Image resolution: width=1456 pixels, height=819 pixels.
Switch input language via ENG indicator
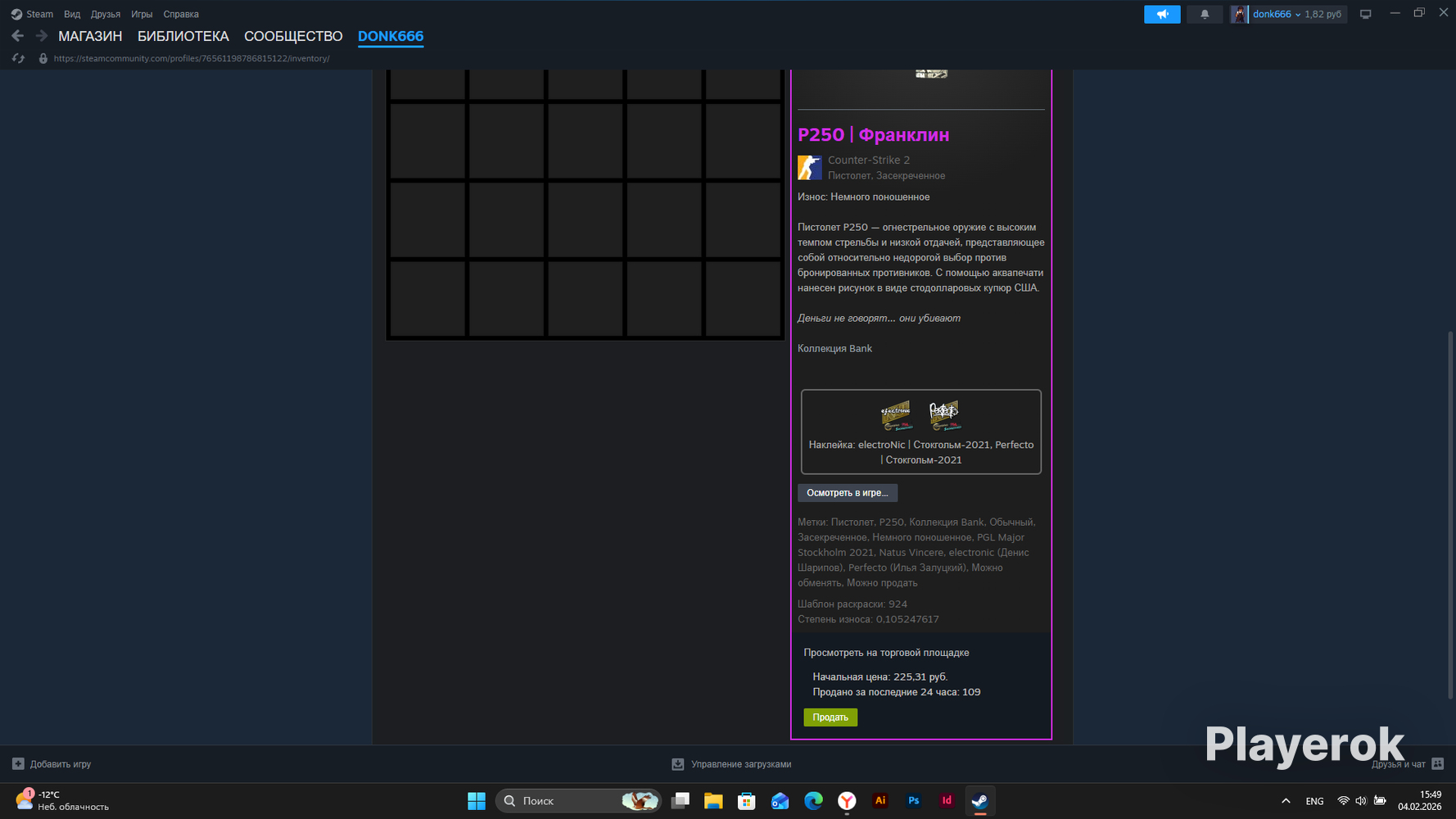point(1314,801)
